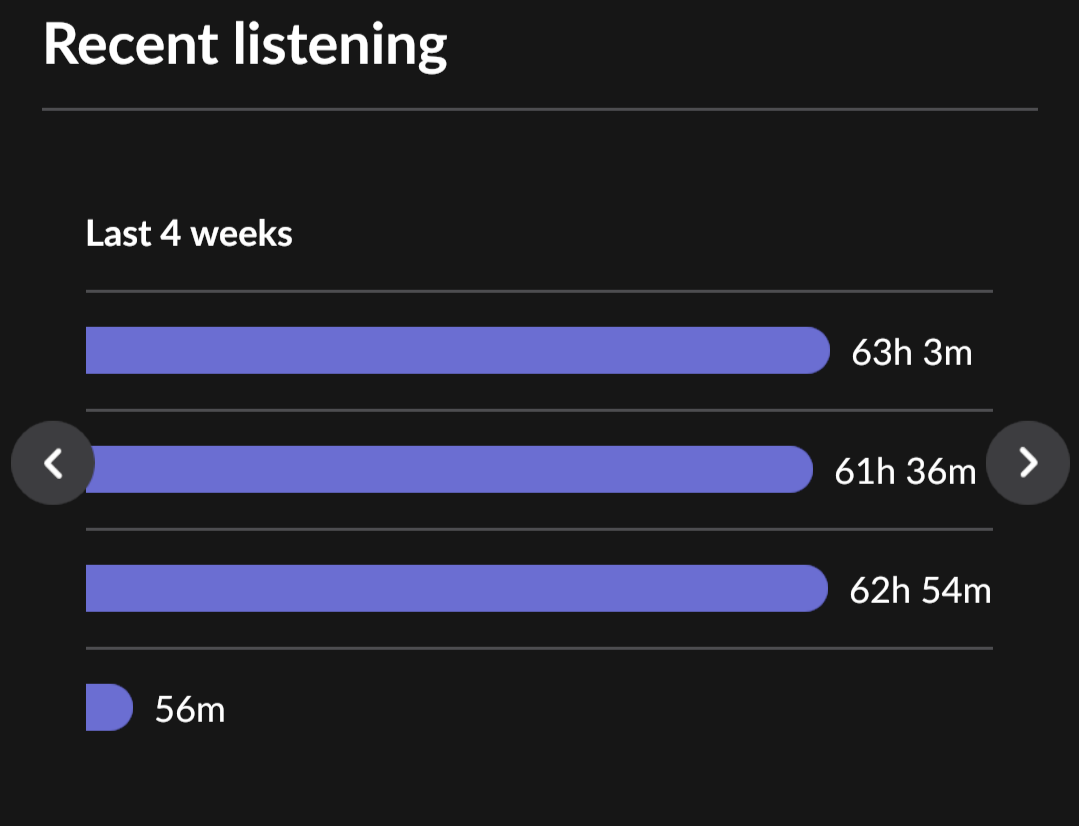The height and width of the screenshot is (826, 1079).
Task: Click the 63h 3m duration label
Action: [912, 352]
